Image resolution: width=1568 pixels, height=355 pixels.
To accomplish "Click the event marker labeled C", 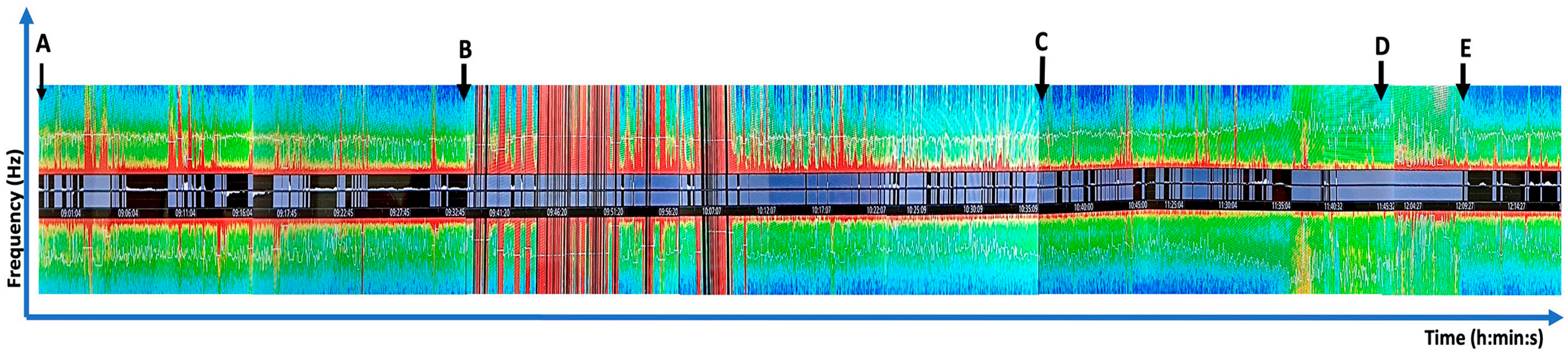I will pyautogui.click(x=1041, y=42).
